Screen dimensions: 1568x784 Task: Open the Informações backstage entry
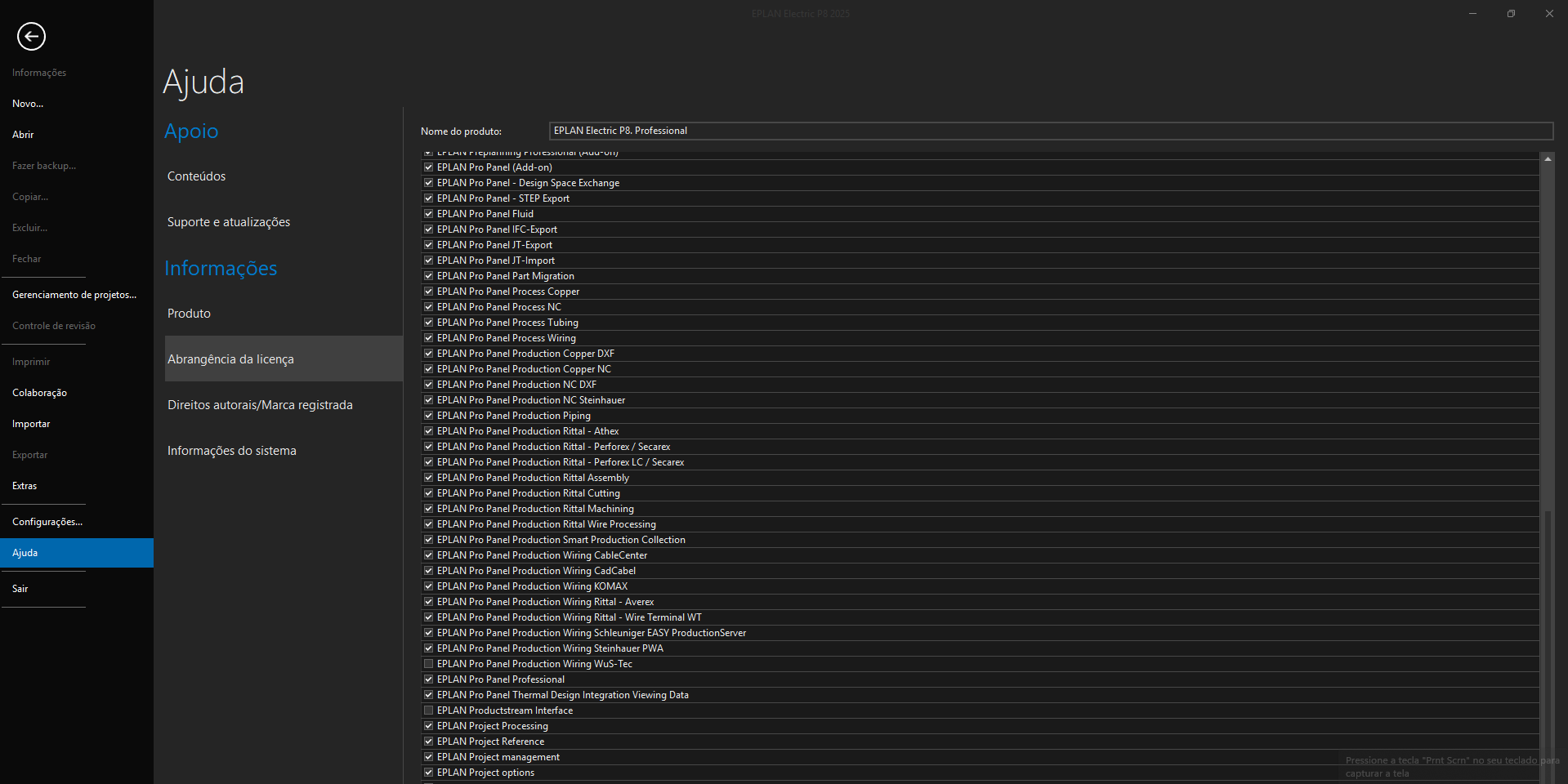[x=39, y=73]
